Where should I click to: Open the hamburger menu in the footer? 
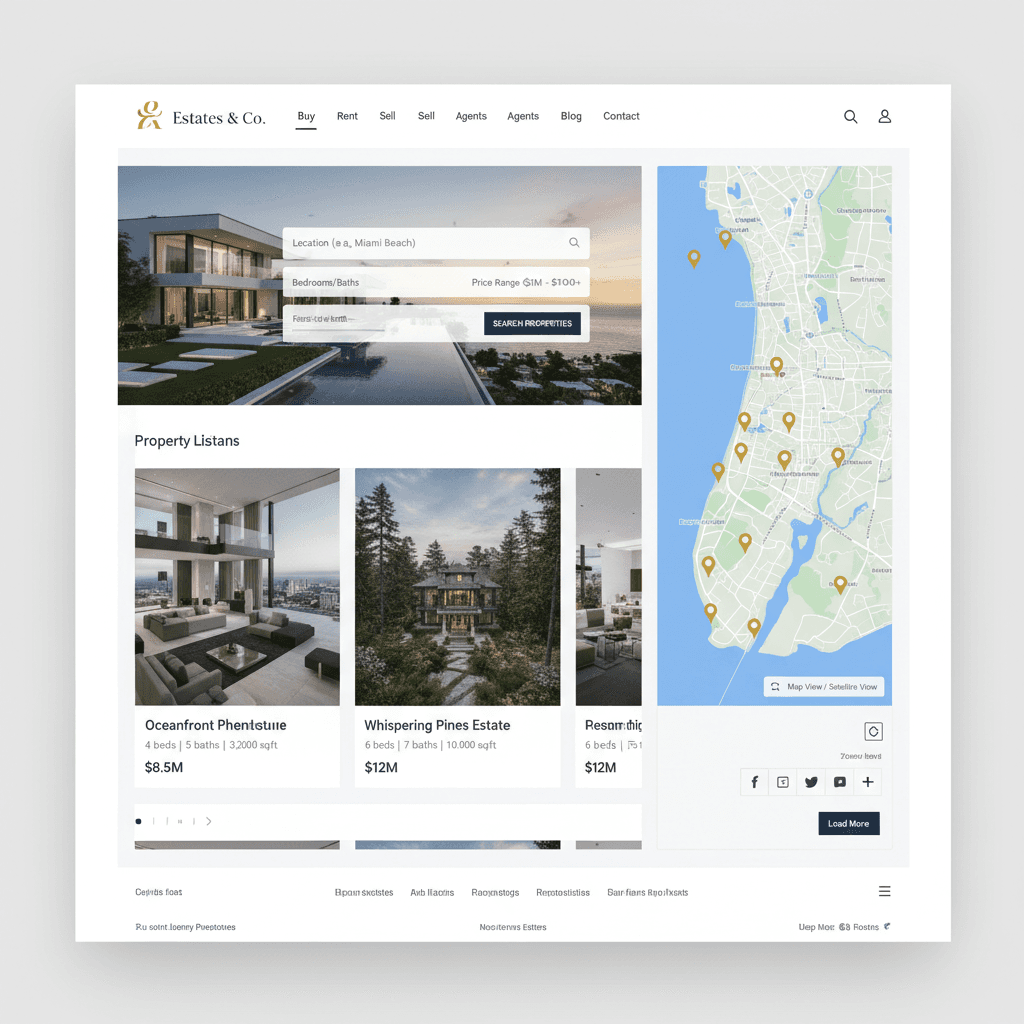coord(884,891)
